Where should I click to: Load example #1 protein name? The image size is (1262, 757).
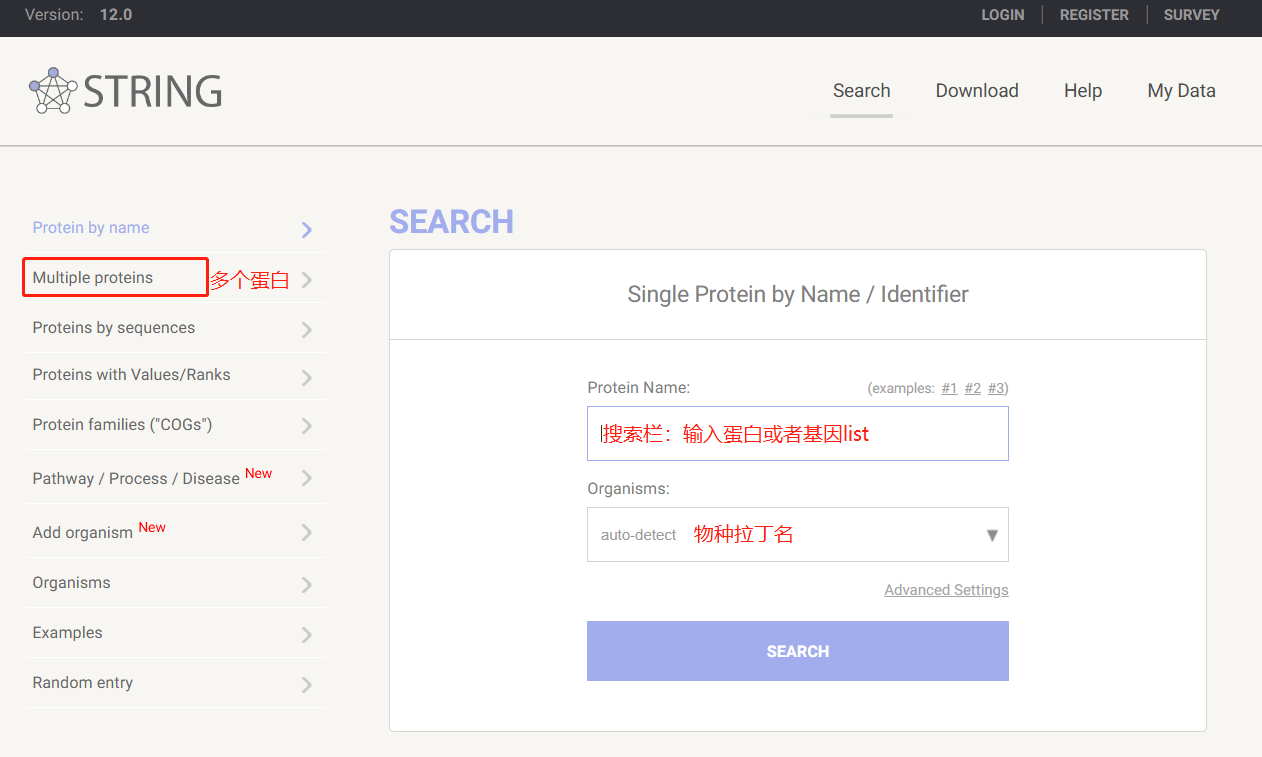pyautogui.click(x=949, y=388)
